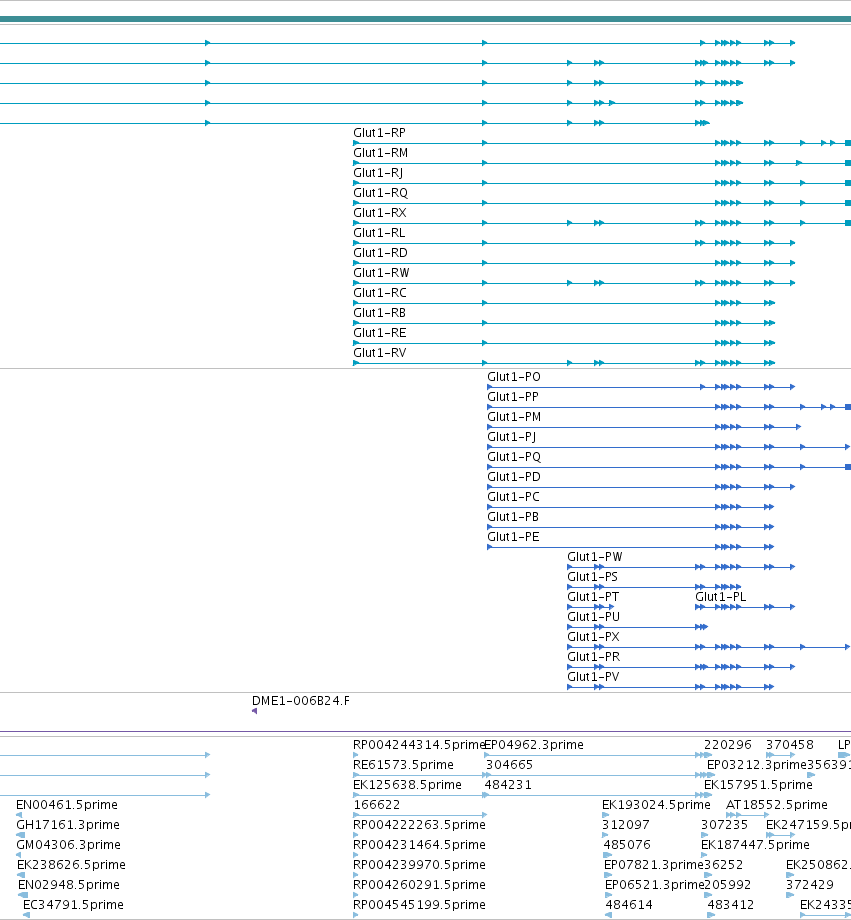The height and width of the screenshot is (920, 851).
Task: Select the Glut1-RB transcript label
Action: (379, 313)
